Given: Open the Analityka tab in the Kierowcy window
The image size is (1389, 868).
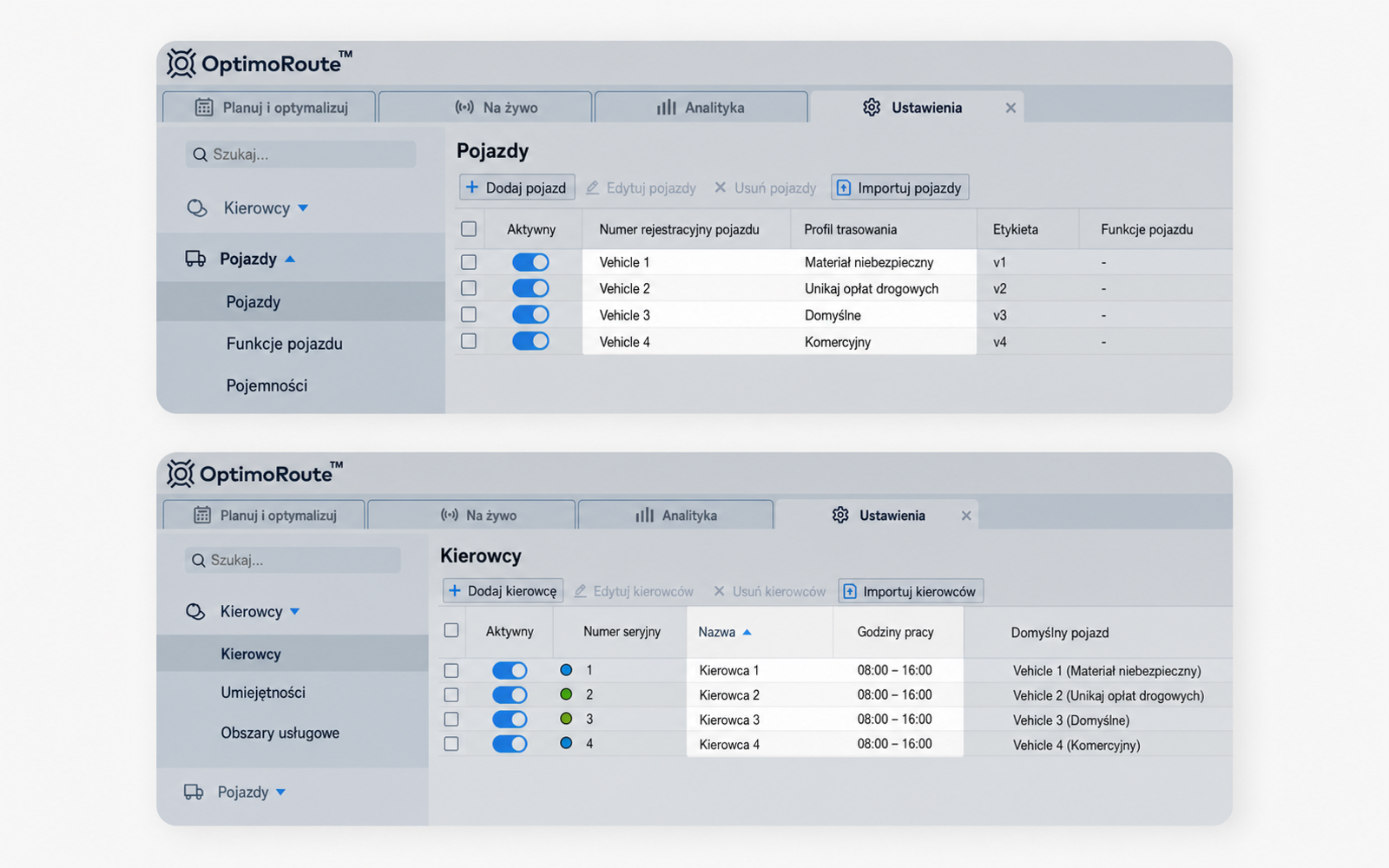Looking at the screenshot, I should coord(675,516).
